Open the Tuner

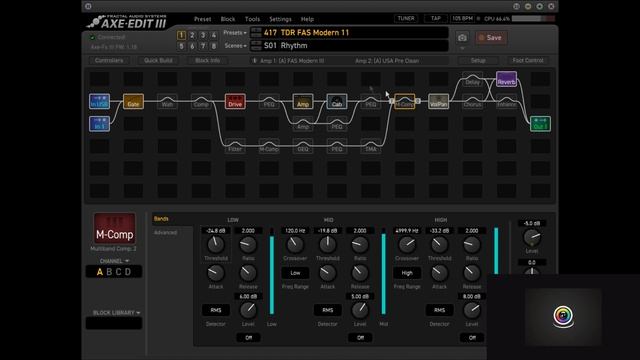click(x=406, y=18)
